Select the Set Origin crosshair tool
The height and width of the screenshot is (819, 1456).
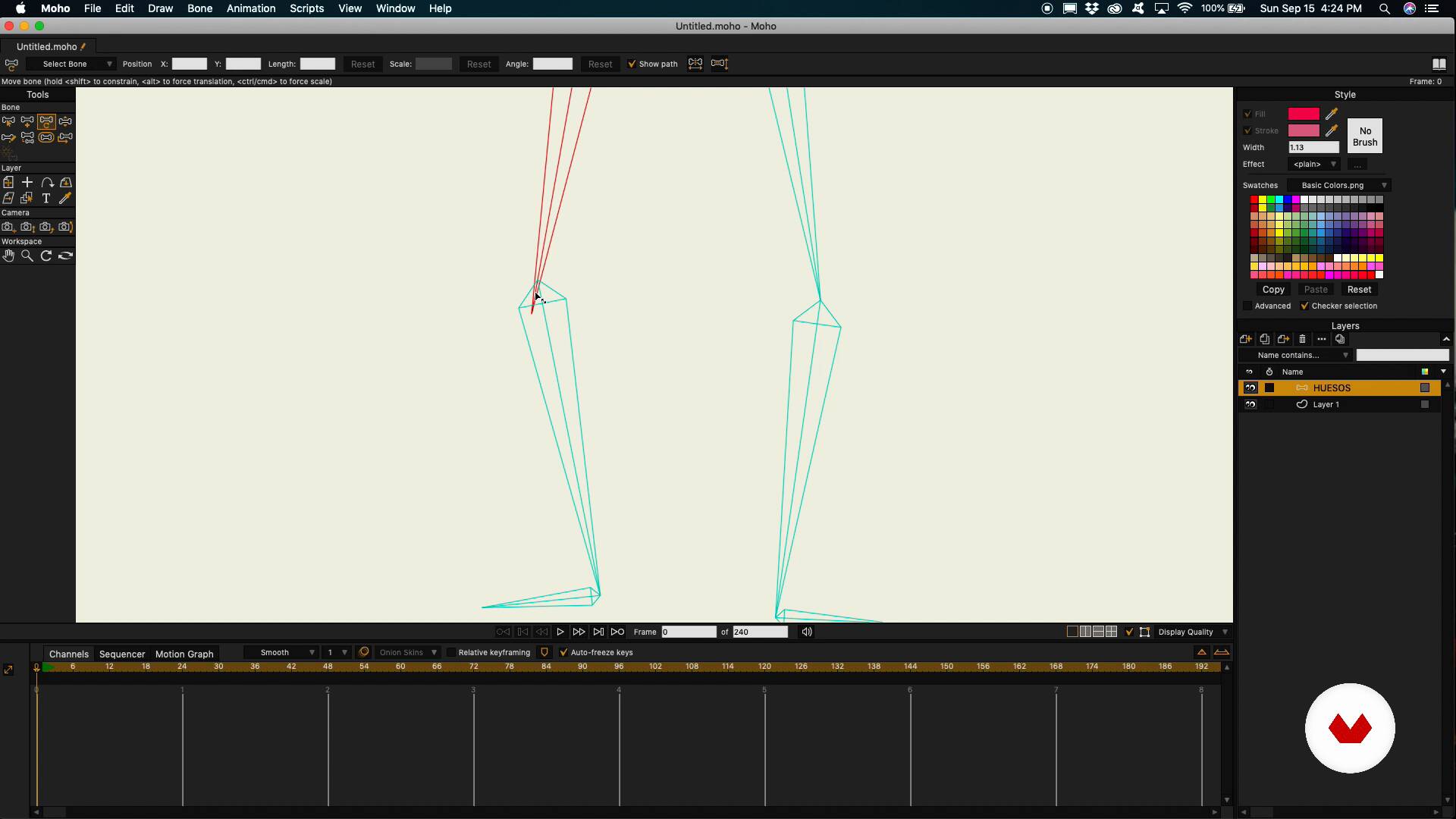[27, 183]
